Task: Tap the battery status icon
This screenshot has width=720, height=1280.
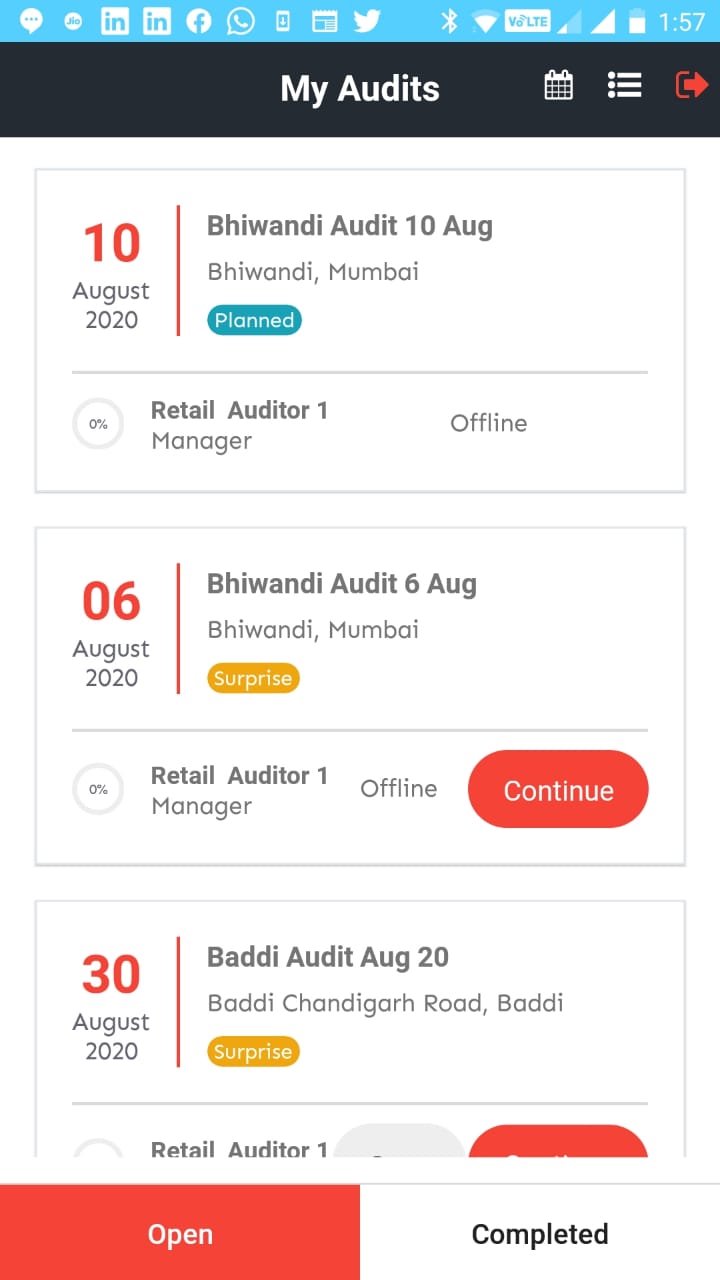Action: coord(636,21)
